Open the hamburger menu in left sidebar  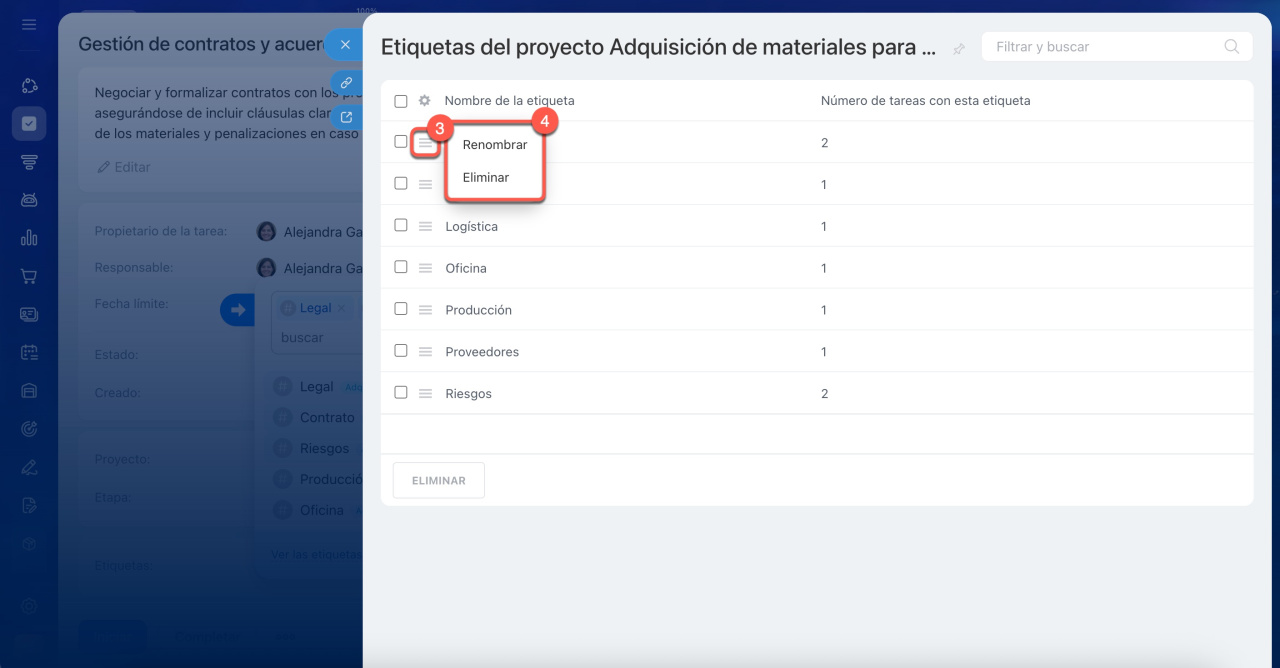pyautogui.click(x=29, y=24)
